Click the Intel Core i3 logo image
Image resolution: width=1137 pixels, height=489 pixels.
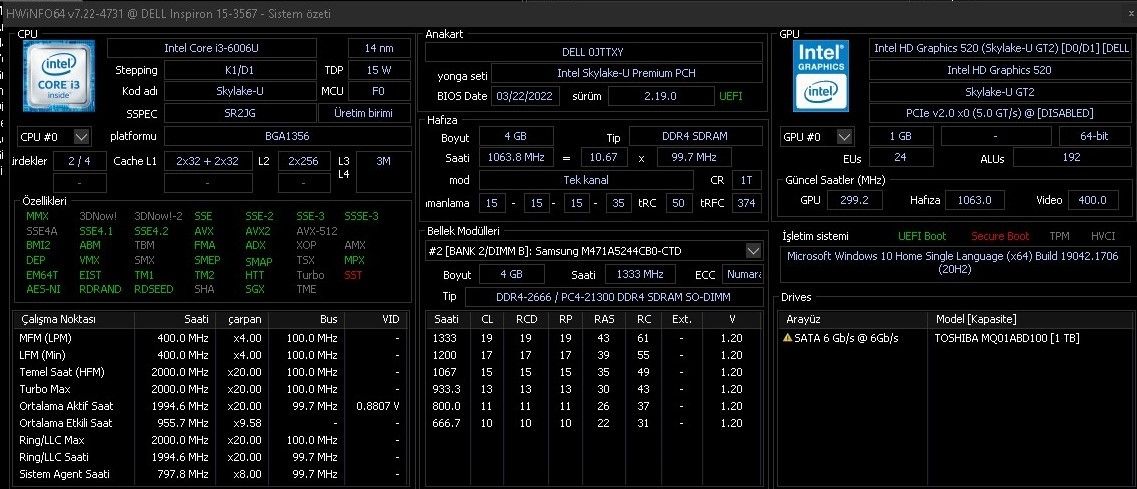(58, 75)
